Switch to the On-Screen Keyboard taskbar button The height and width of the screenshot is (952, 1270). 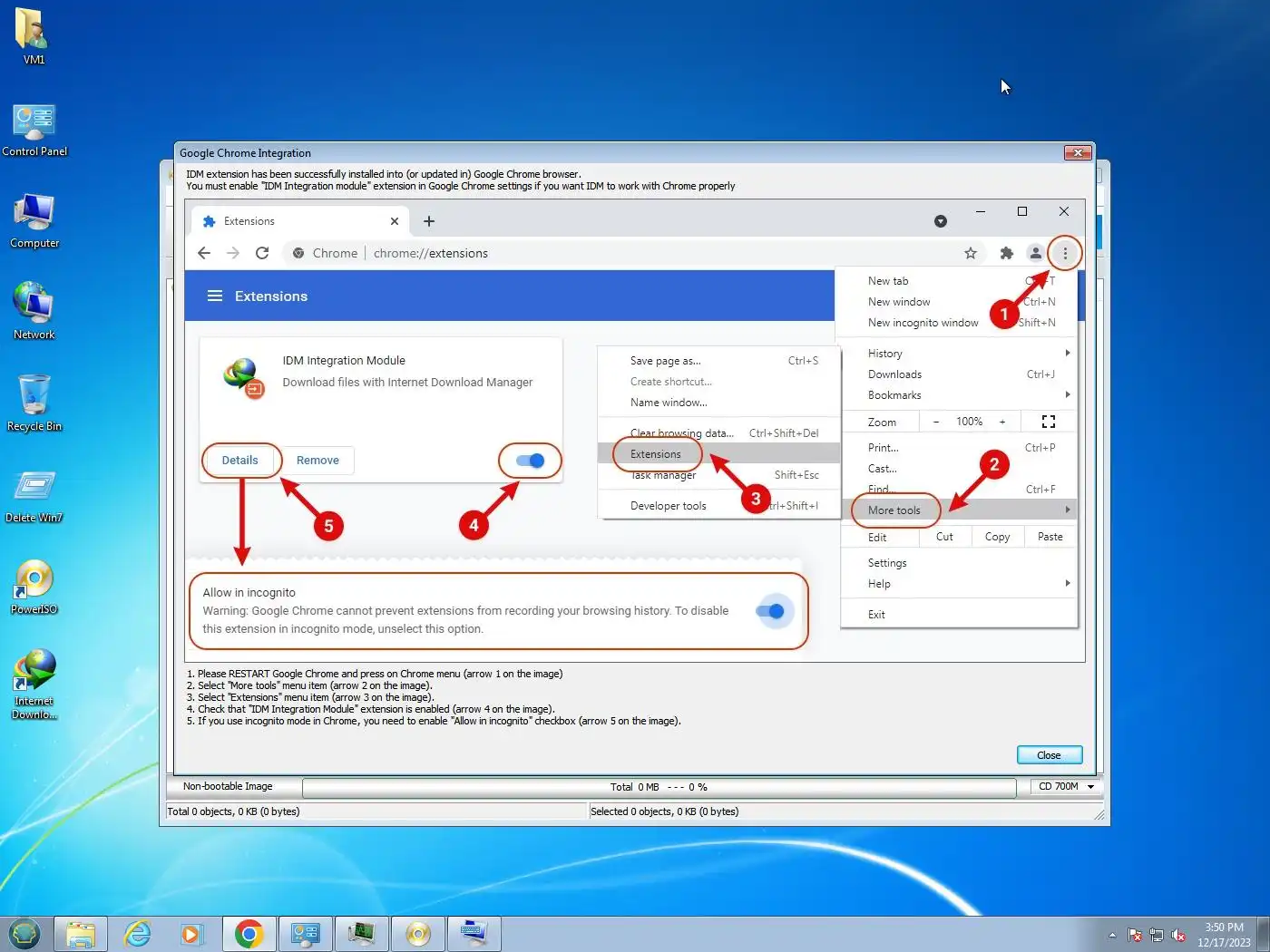click(x=474, y=934)
